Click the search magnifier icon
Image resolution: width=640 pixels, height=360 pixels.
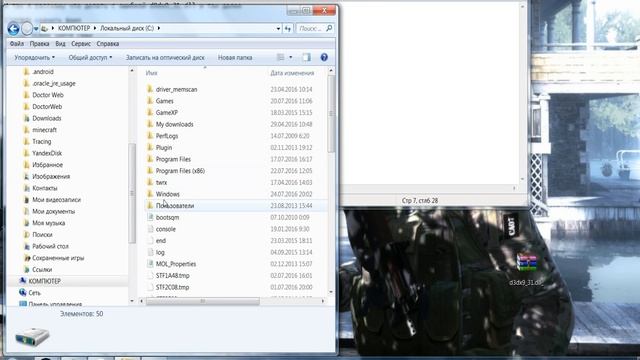coord(329,28)
